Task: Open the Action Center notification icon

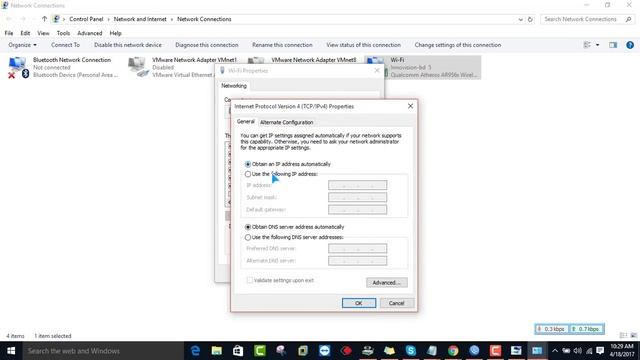Action: tap(600, 351)
